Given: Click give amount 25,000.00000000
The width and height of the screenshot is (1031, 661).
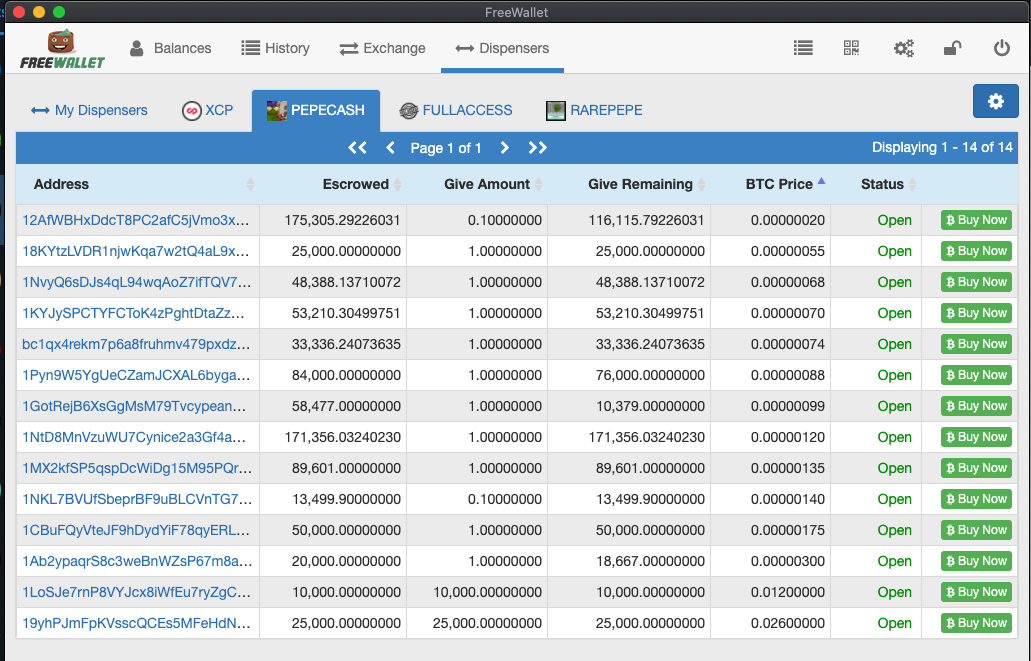Looking at the screenshot, I should click(x=487, y=623).
